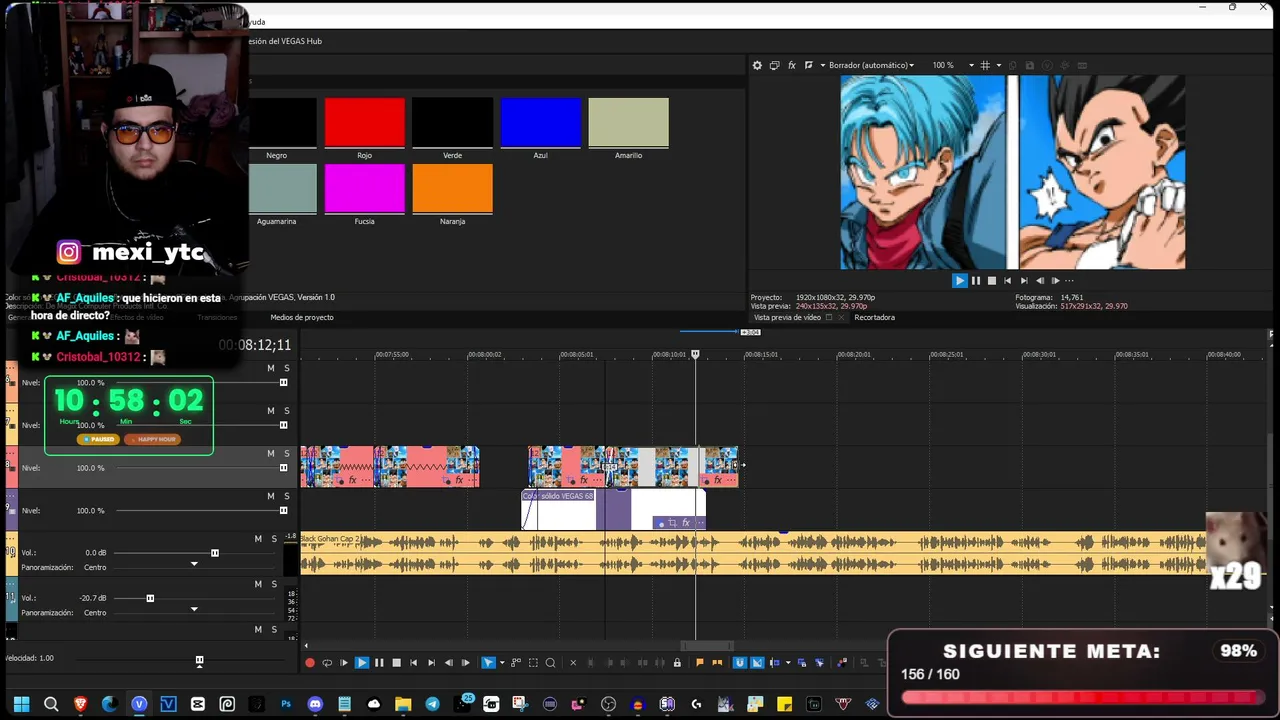Viewport: 1280px width, 720px height.
Task: Solo video track 8
Action: [x=286, y=453]
